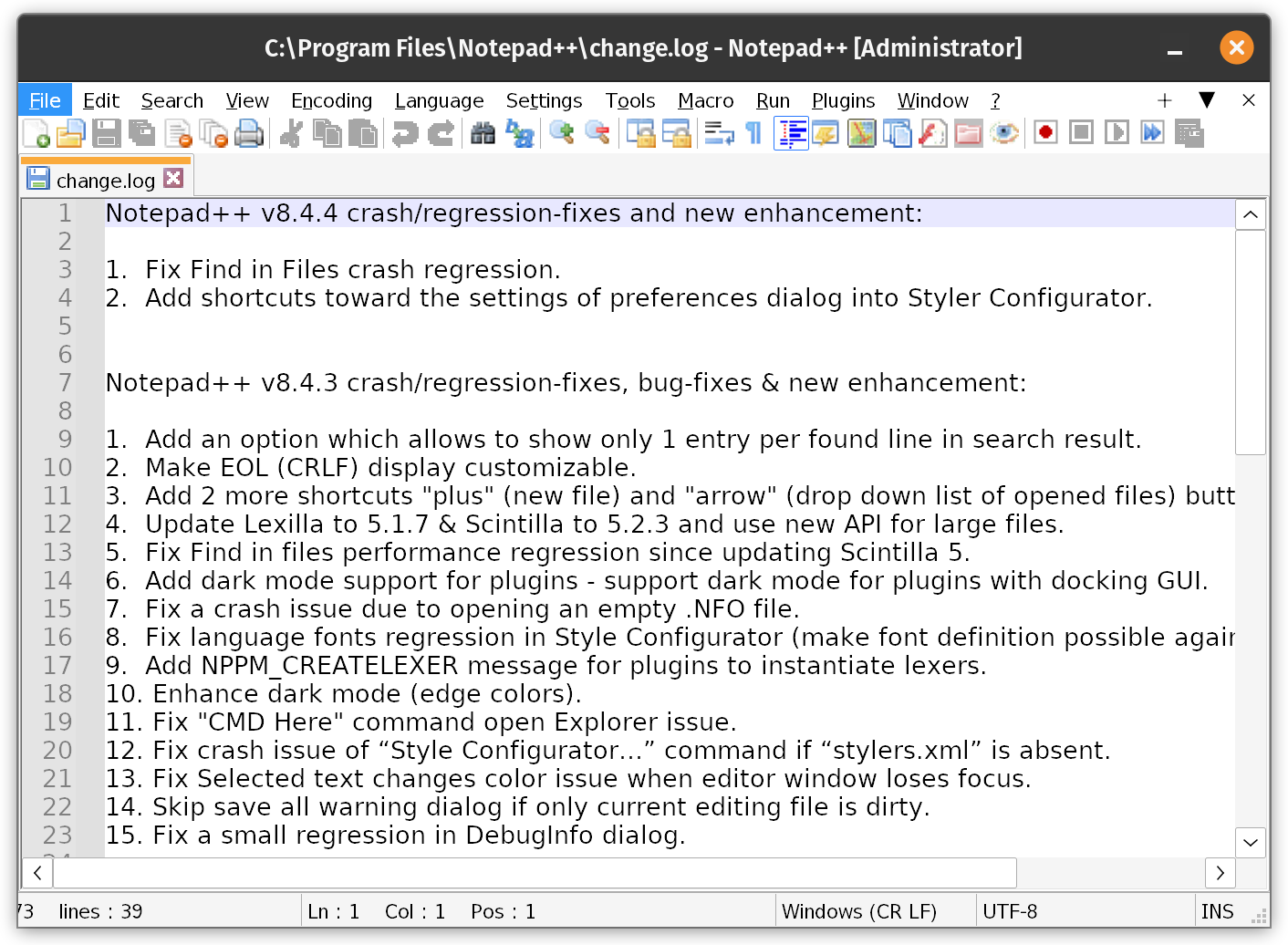Image resolution: width=1288 pixels, height=945 pixels.
Task: Create a new file with the New toolbar icon
Action: tap(36, 133)
